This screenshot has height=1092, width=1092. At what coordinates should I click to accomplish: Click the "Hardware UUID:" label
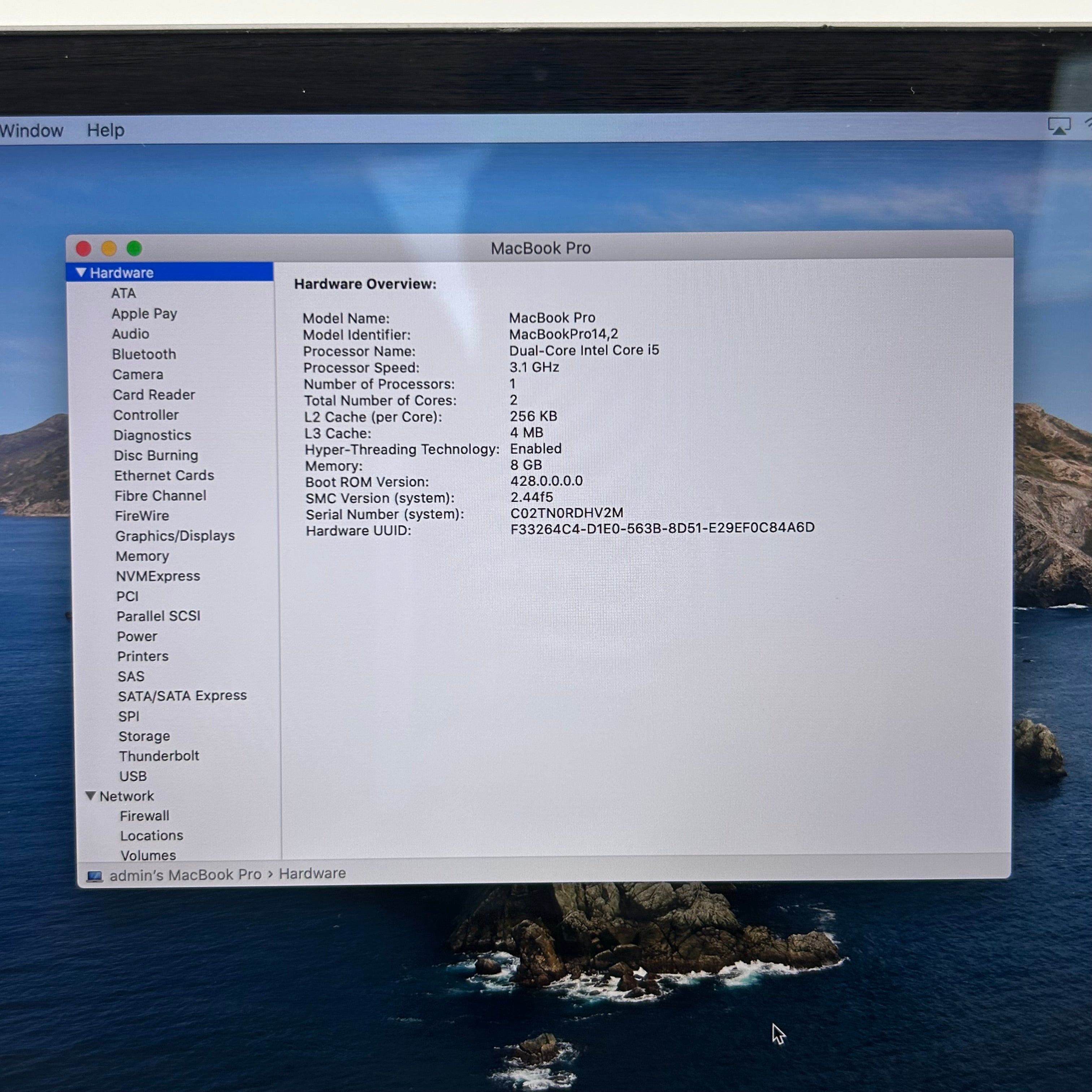point(358,531)
